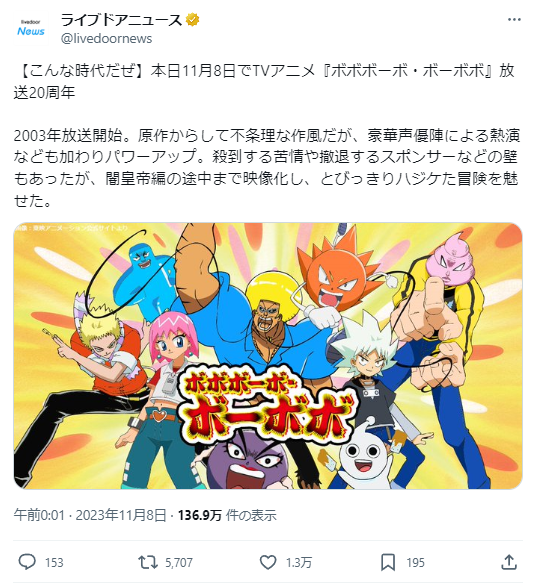Click the 1.3万 like count
Image resolution: width=536 pixels, height=583 pixels.
298,563
